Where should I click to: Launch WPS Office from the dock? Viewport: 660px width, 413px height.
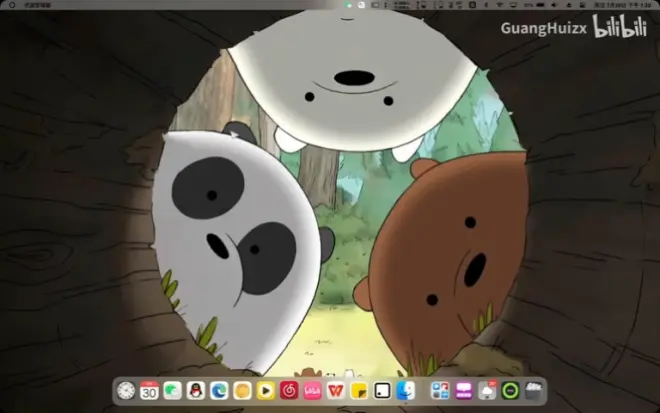(336, 390)
